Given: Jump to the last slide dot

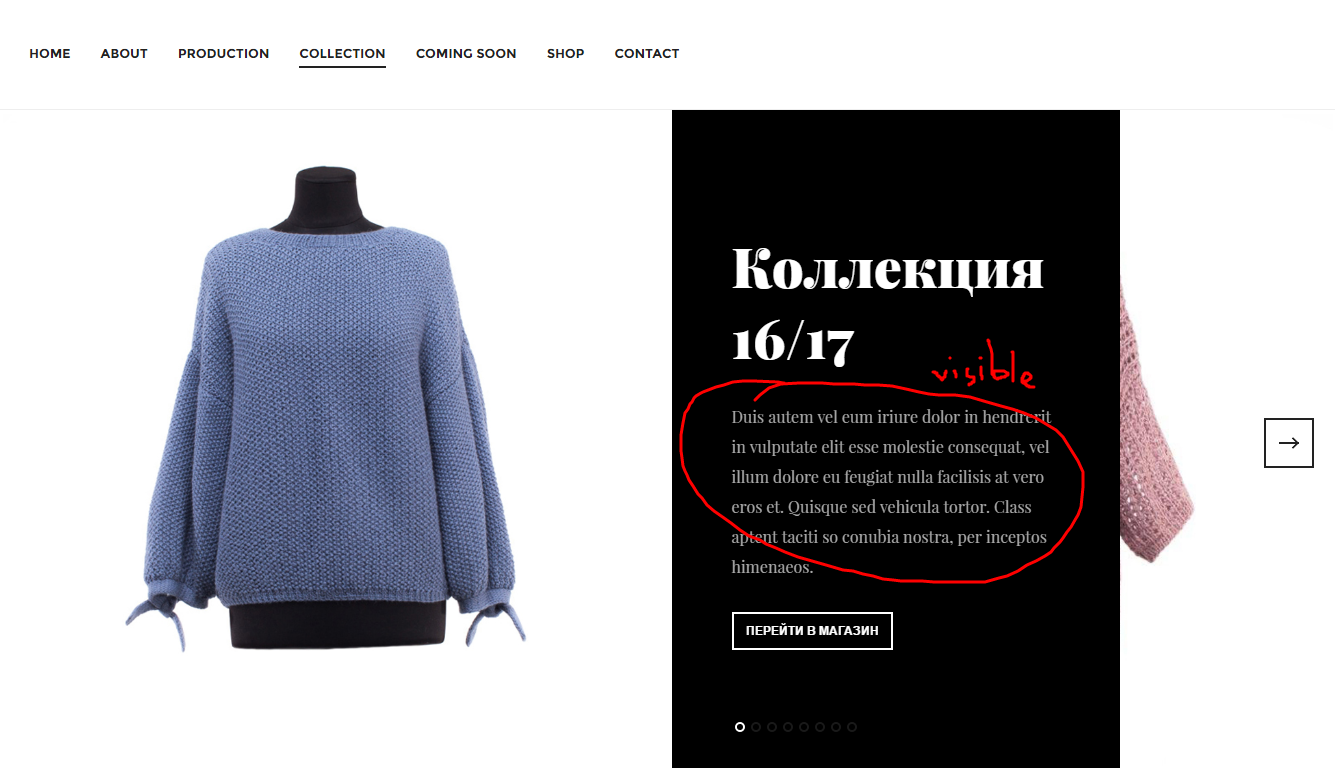Looking at the screenshot, I should 852,727.
